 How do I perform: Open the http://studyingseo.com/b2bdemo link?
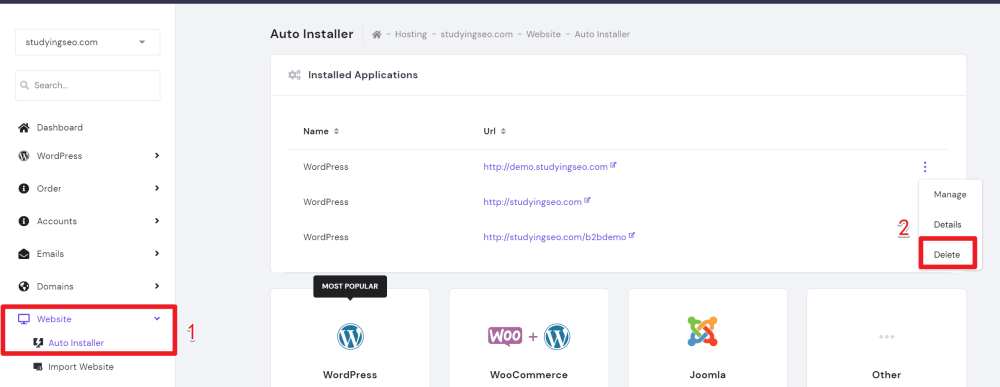[x=555, y=237]
